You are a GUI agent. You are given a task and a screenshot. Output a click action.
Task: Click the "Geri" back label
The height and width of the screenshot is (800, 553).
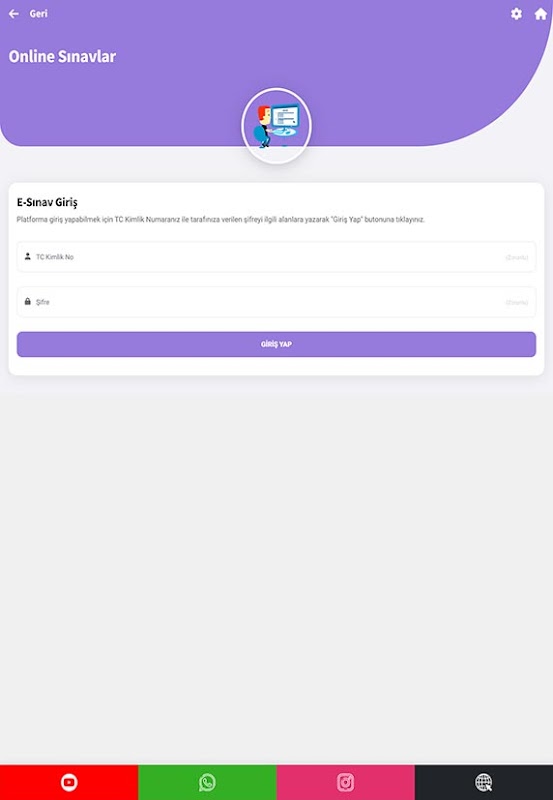(38, 14)
